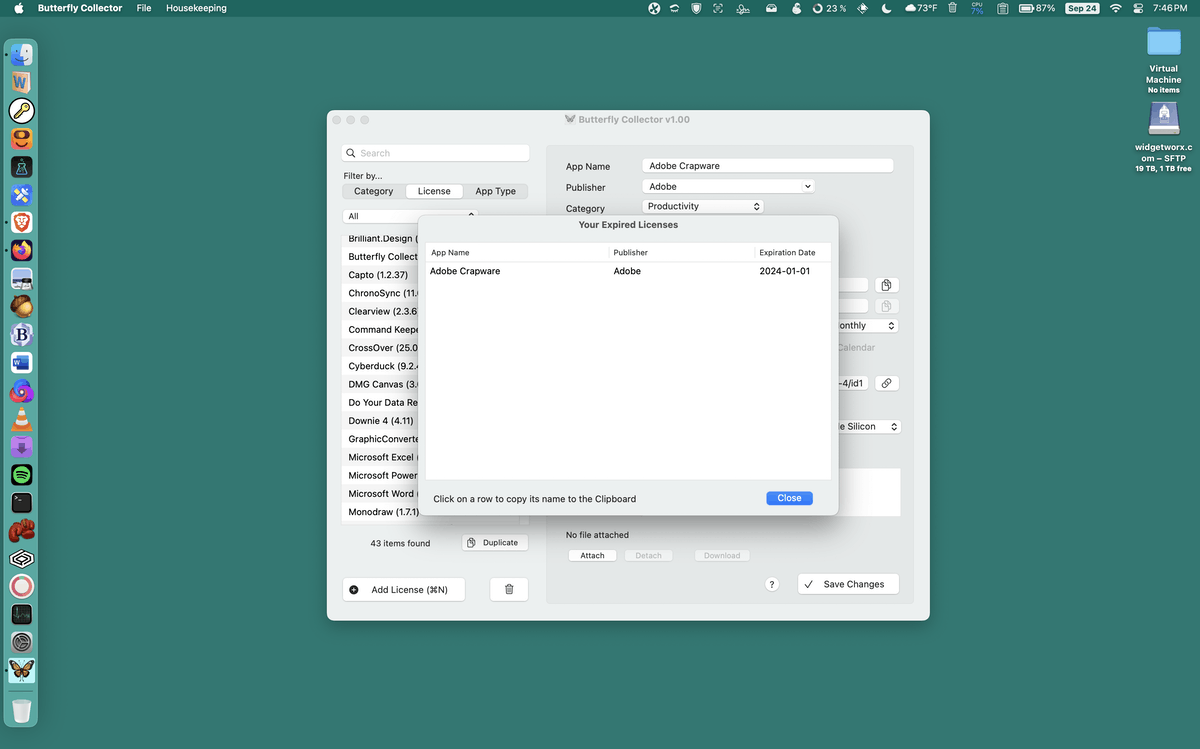Select the DMG Canvas list entry
Viewport: 1200px width, 749px height.
pyautogui.click(x=380, y=384)
